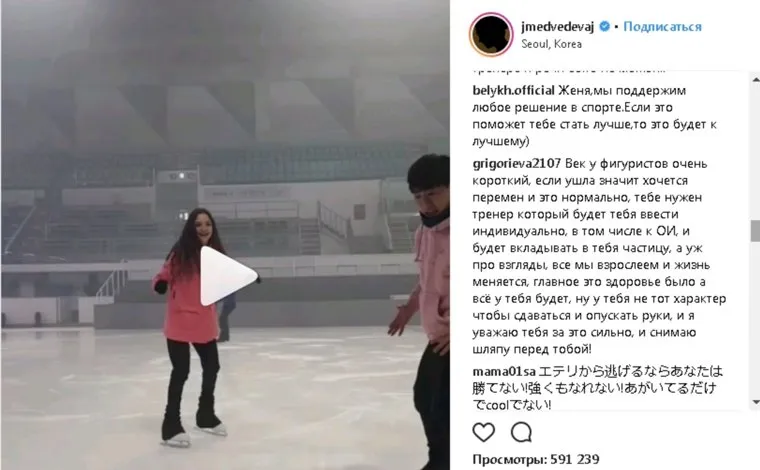Image resolution: width=760 pixels, height=470 pixels.
Task: Click the jmedvedevaj username
Action: pyautogui.click(x=557, y=26)
